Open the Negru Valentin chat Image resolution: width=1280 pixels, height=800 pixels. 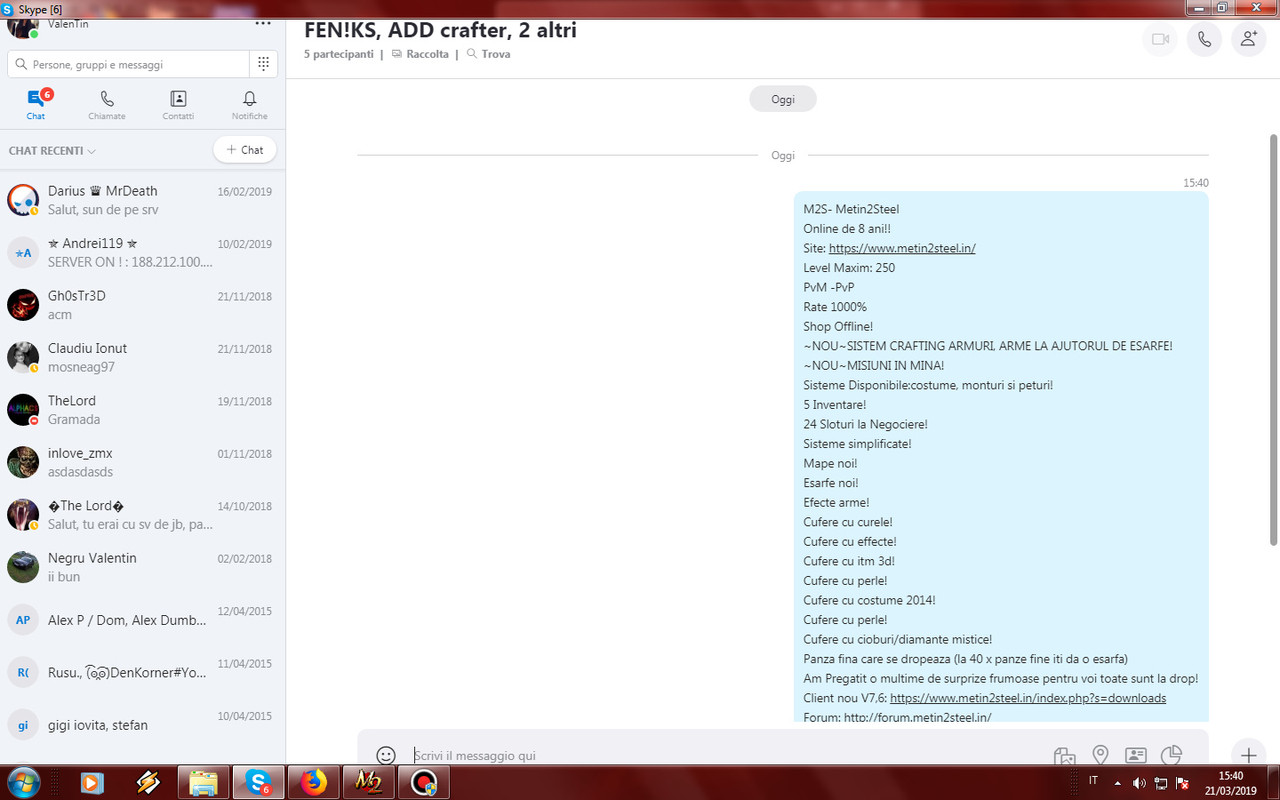[143, 567]
